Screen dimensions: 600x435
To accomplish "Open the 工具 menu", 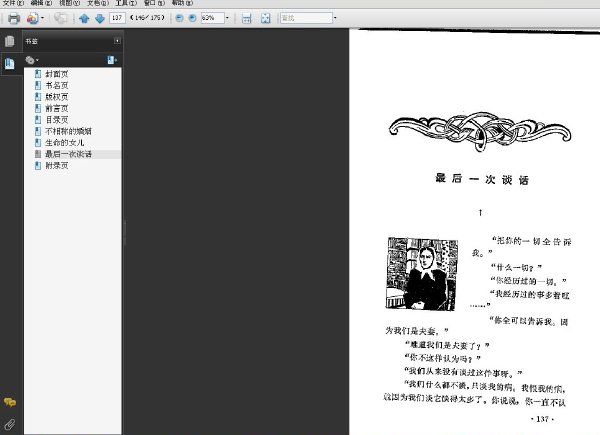I will [x=126, y=3].
